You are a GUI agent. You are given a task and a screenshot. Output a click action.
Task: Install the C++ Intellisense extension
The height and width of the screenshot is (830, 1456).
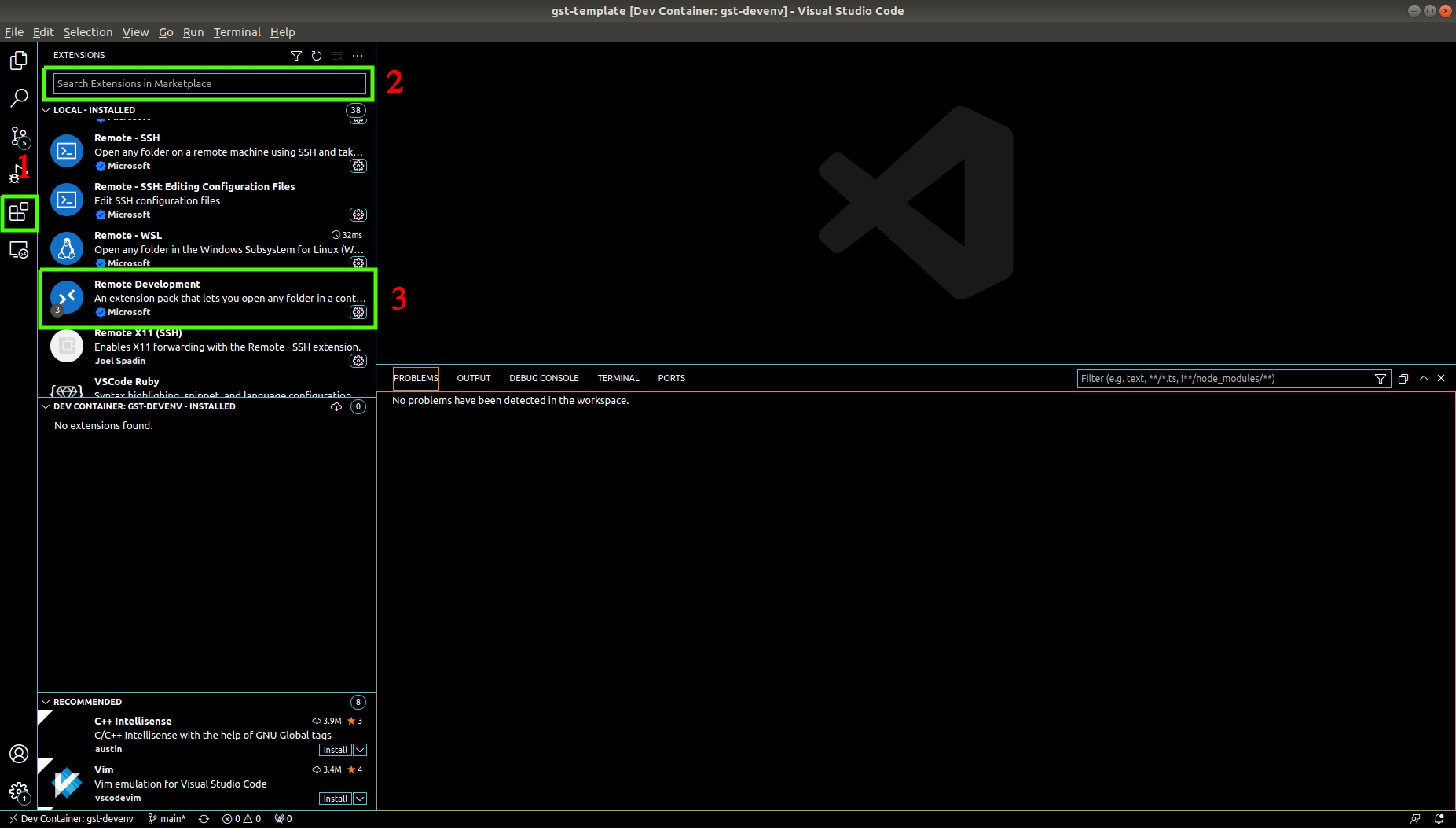[x=335, y=750]
